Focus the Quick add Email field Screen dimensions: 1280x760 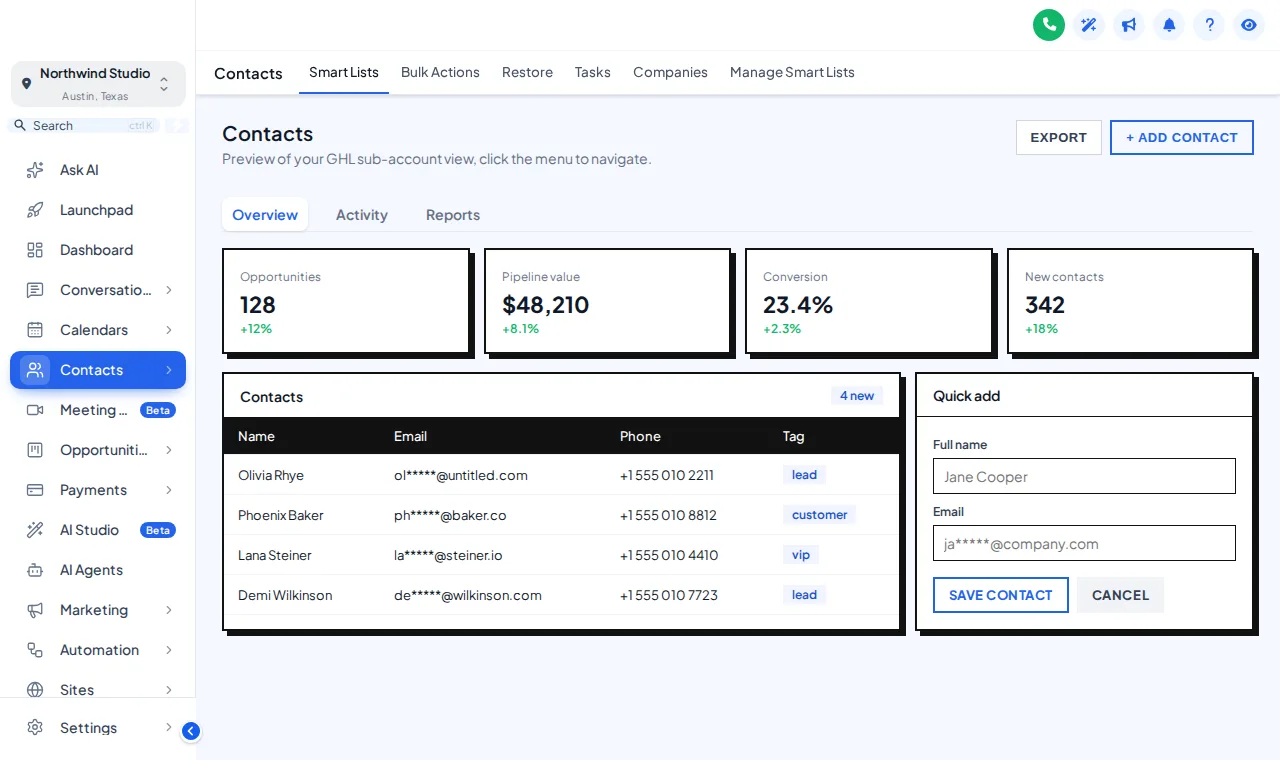coord(1084,543)
